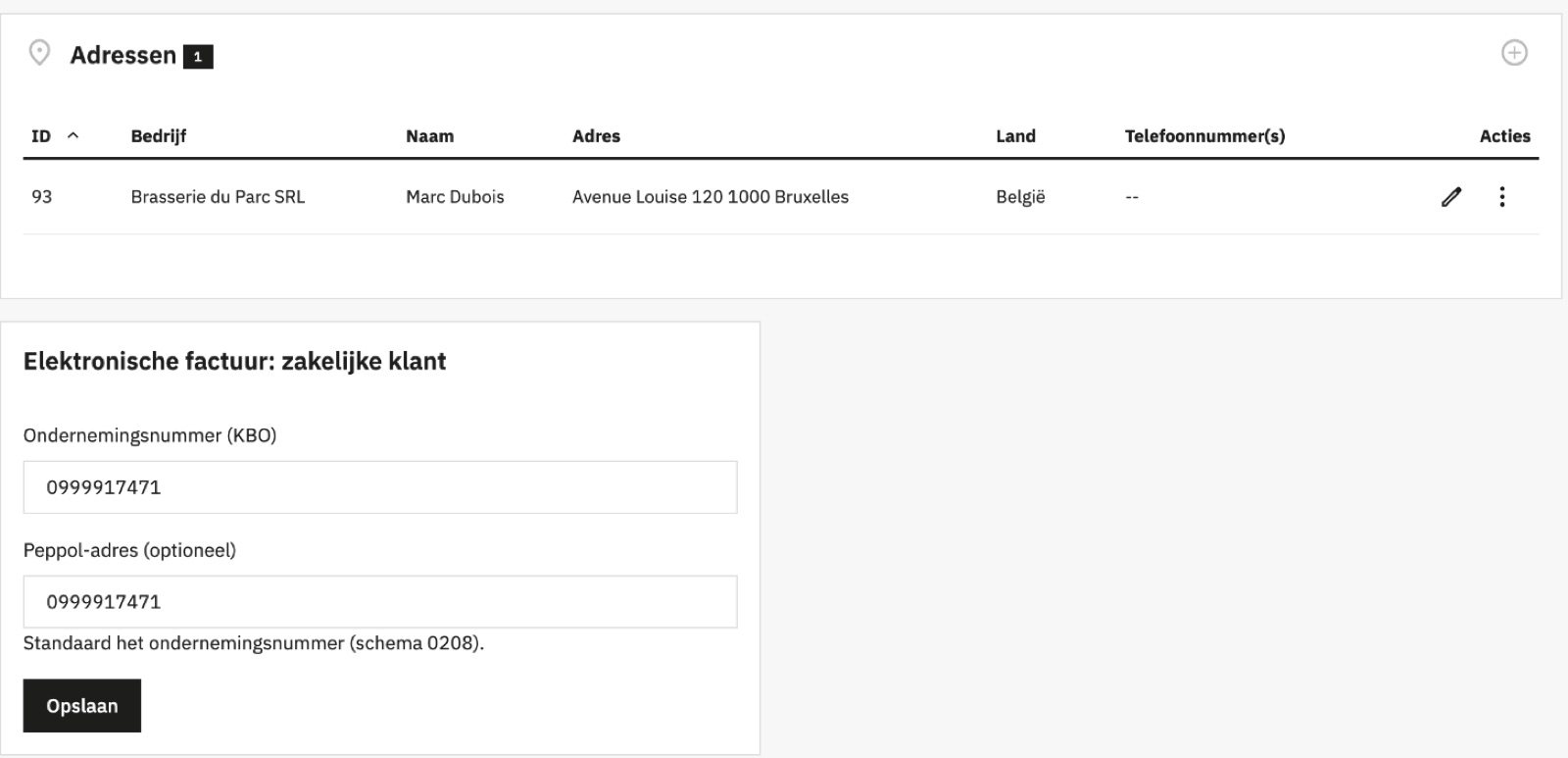Click the Naam column header
This screenshot has width=1568, height=758.
pos(430,136)
